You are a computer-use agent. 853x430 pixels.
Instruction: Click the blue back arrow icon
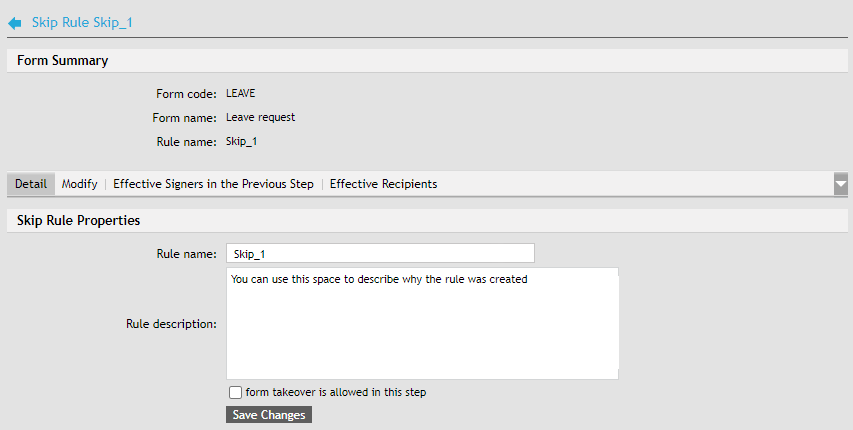coord(15,22)
